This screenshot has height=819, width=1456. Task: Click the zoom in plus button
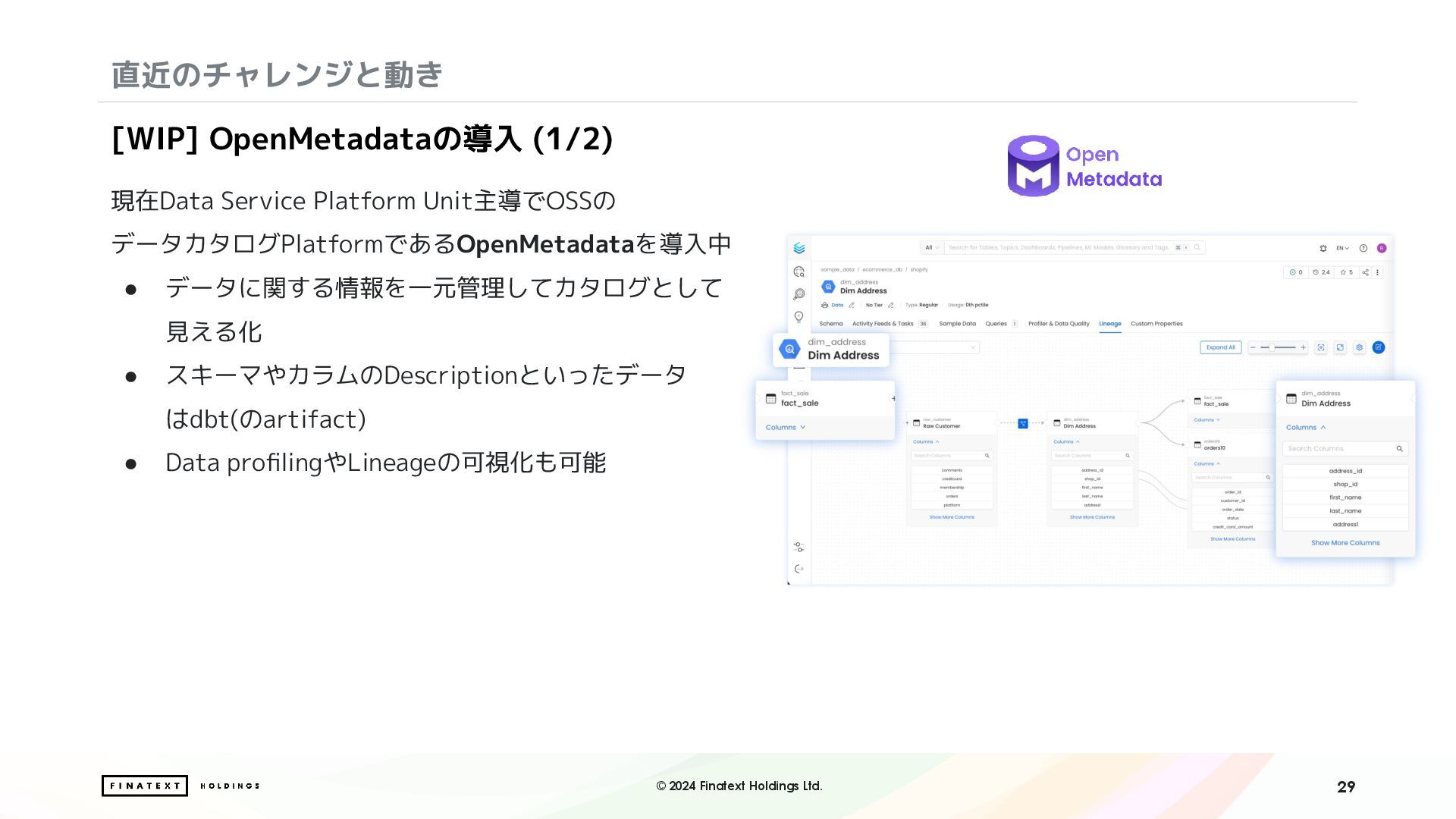pyautogui.click(x=1303, y=347)
